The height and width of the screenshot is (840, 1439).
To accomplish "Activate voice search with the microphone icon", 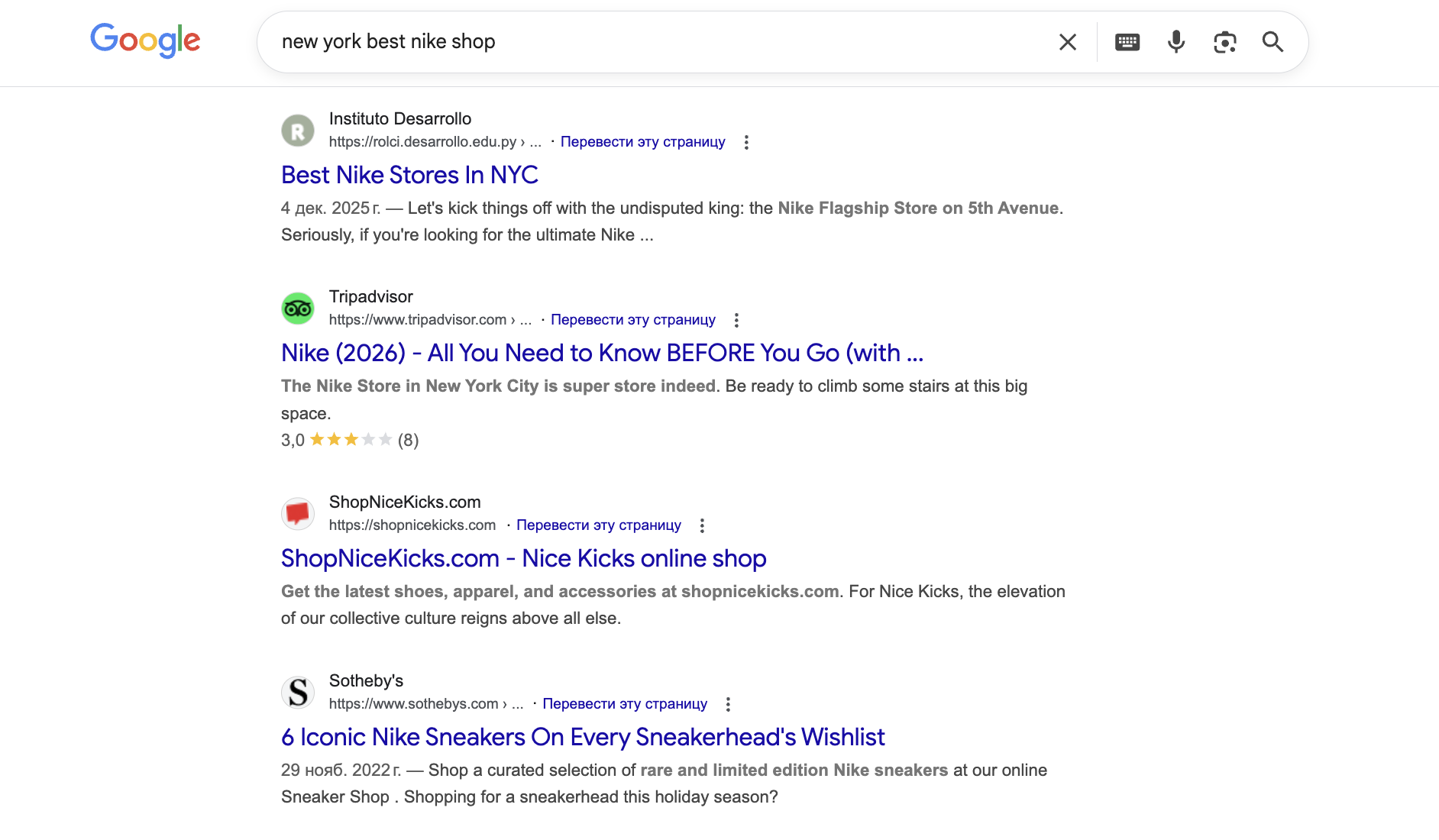I will (x=1175, y=42).
